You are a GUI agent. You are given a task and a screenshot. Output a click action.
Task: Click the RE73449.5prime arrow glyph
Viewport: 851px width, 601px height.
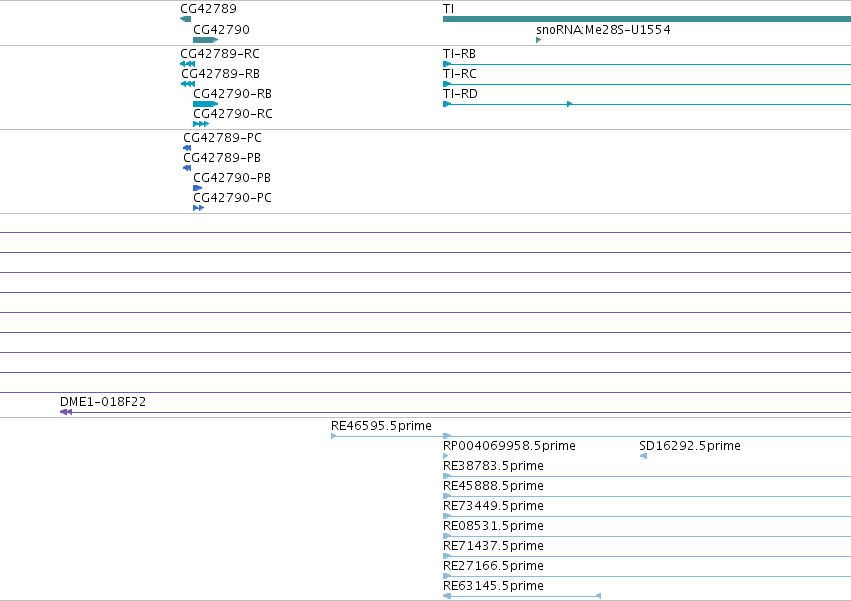(x=447, y=517)
